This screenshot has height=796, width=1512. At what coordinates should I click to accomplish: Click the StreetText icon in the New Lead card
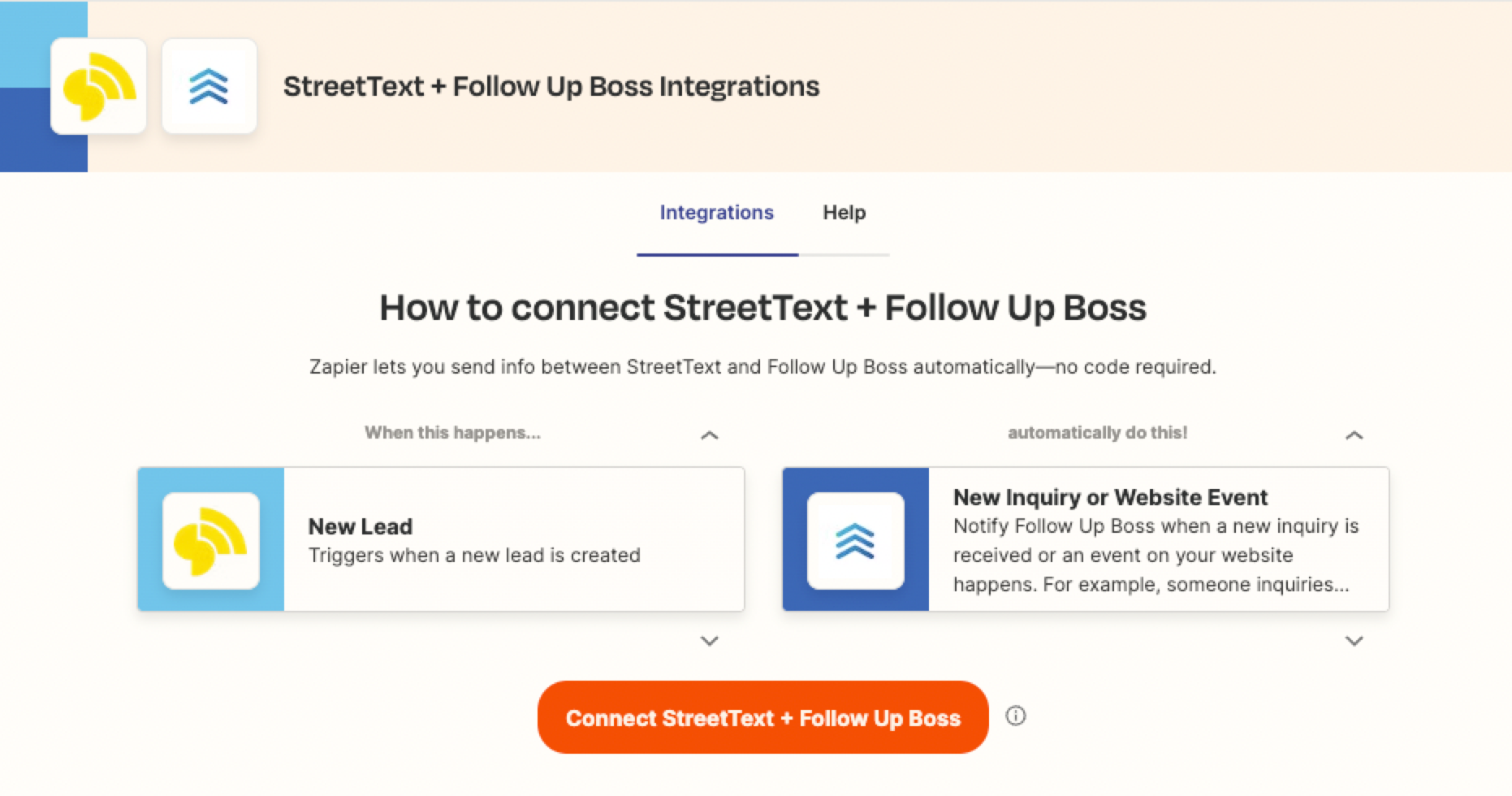coord(211,540)
